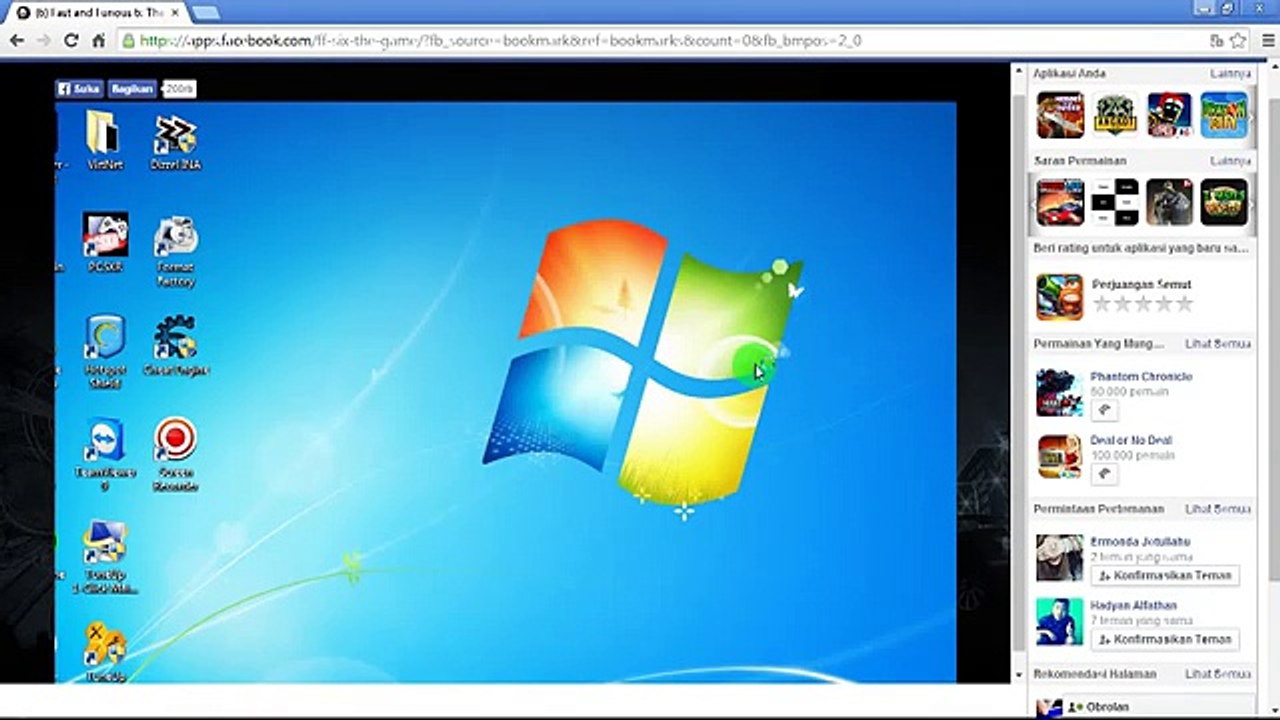The height and width of the screenshot is (720, 1280).
Task: Switch to the Fast and Furious 6 browser tab
Action: [x=98, y=12]
